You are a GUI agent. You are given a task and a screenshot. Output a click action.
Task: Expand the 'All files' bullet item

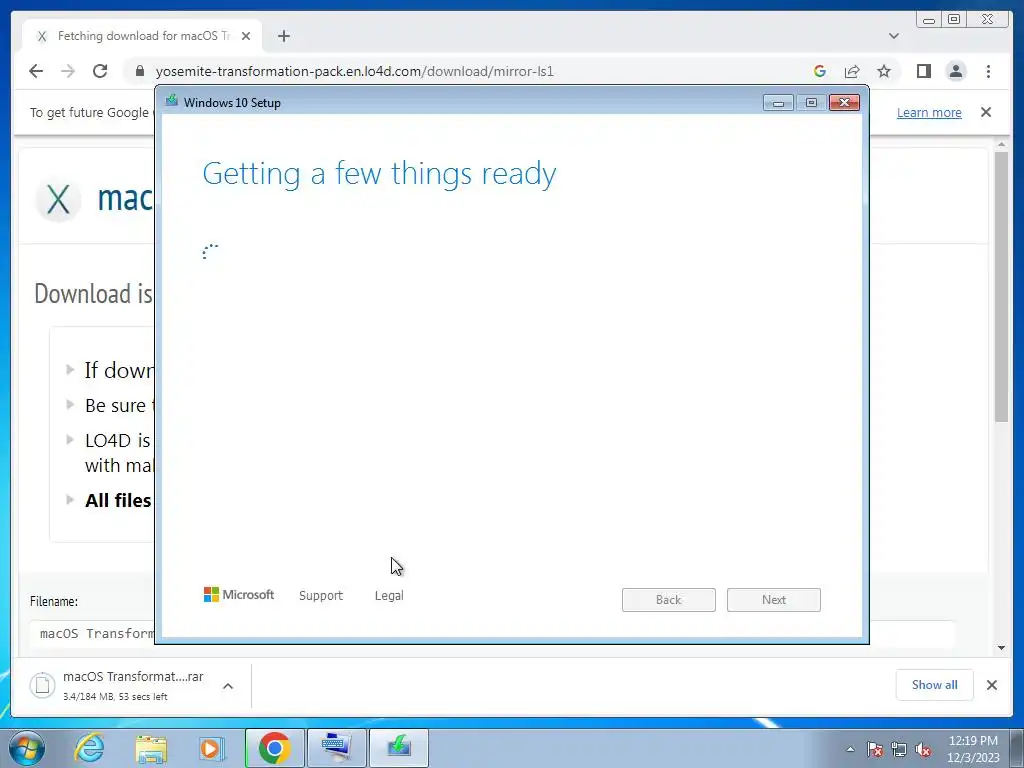(x=71, y=500)
